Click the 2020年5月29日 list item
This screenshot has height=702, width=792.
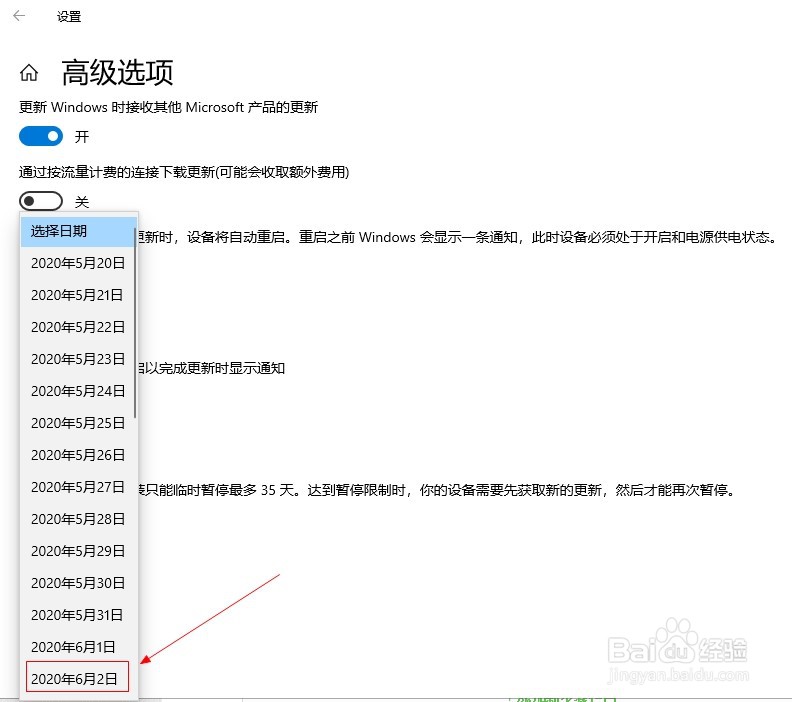78,551
